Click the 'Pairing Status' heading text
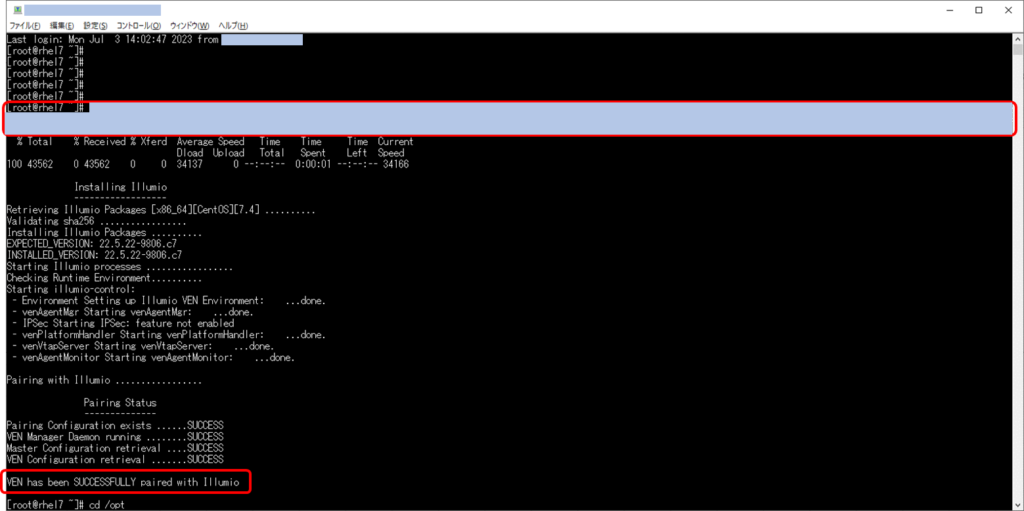This screenshot has height=511, width=1024. [x=120, y=403]
